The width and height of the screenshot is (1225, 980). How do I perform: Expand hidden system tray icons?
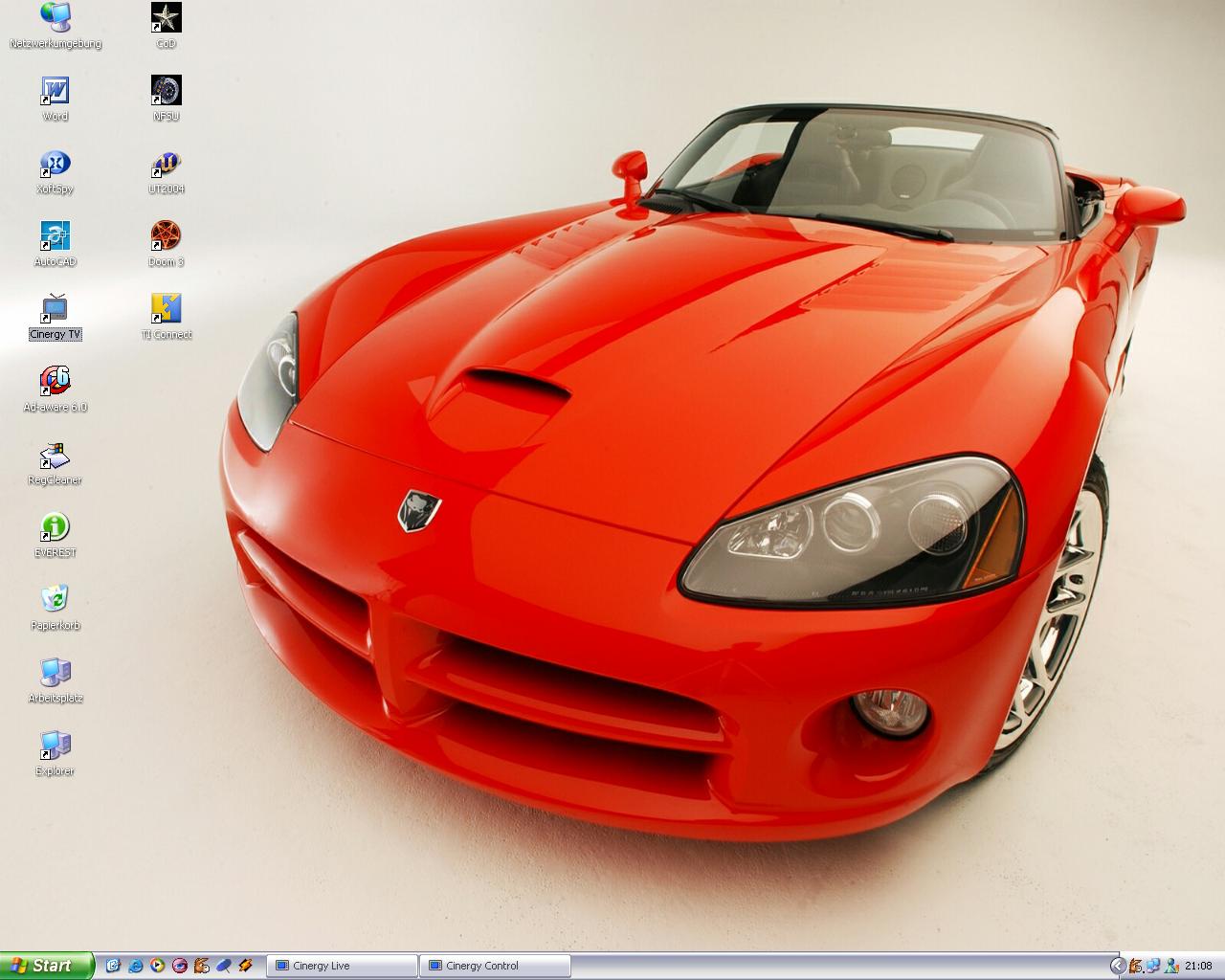1117,966
